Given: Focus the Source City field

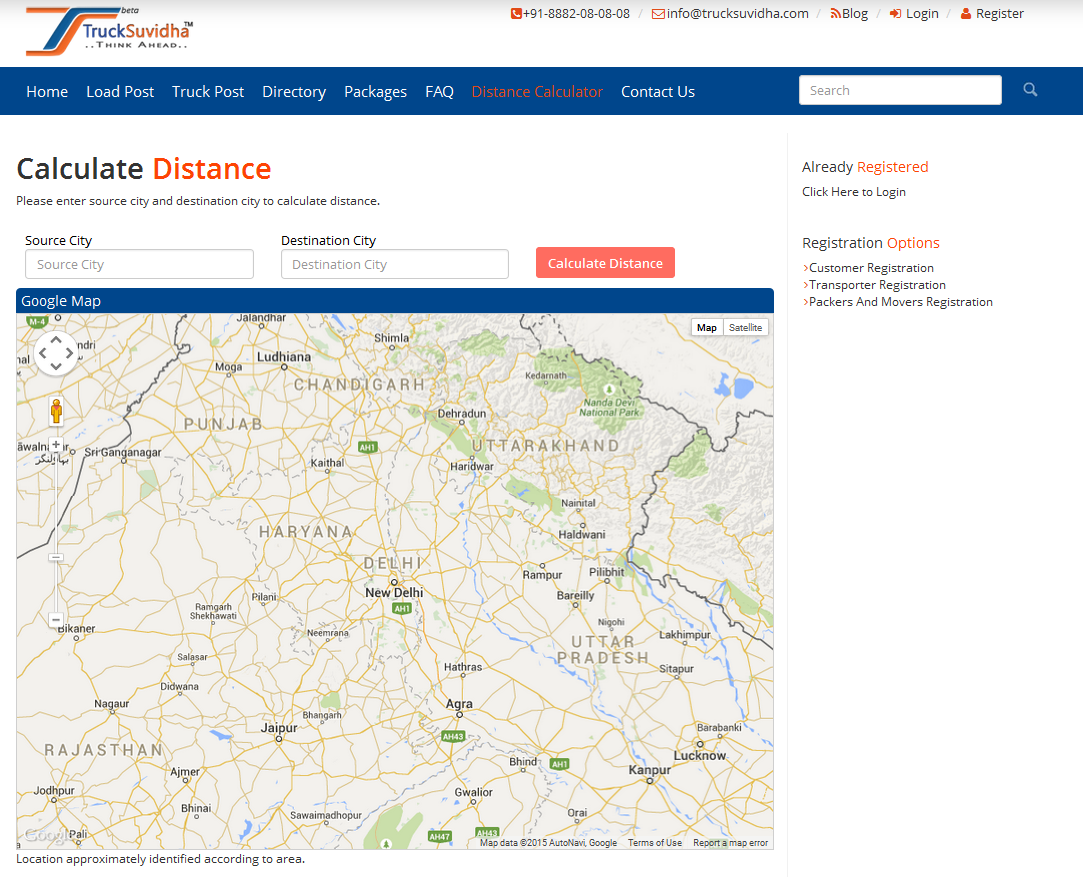Looking at the screenshot, I should (139, 264).
